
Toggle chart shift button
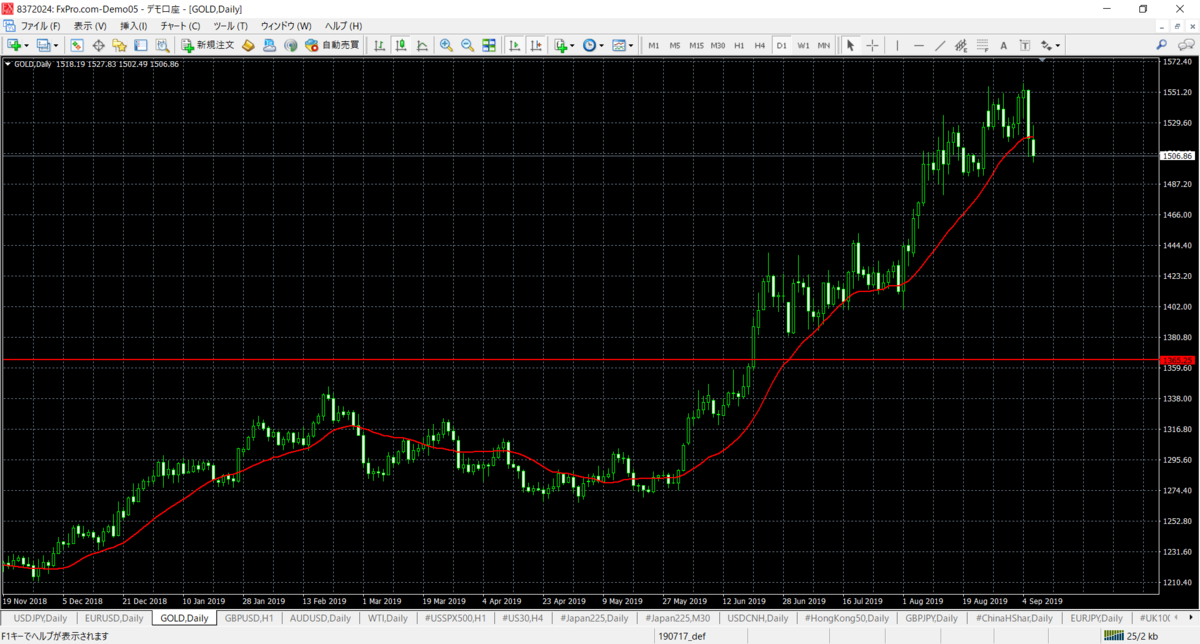537,45
